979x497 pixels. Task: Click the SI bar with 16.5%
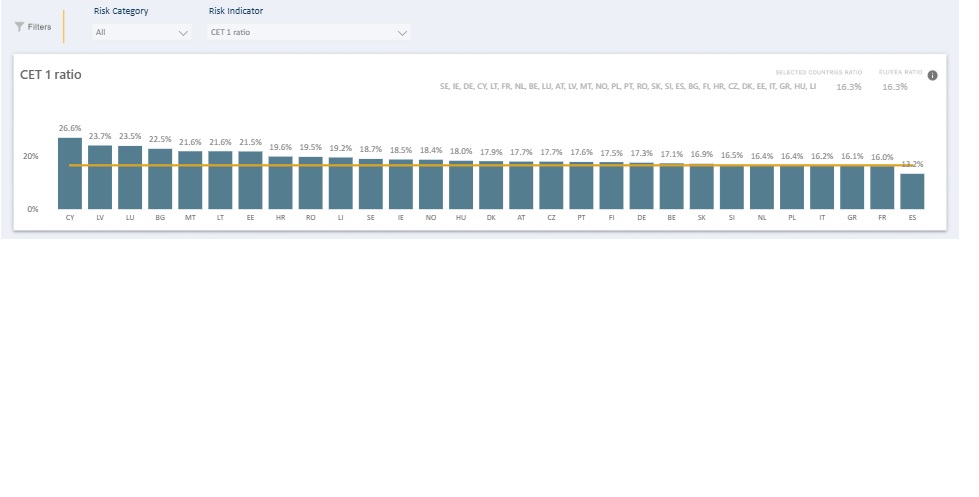pyautogui.click(x=732, y=187)
